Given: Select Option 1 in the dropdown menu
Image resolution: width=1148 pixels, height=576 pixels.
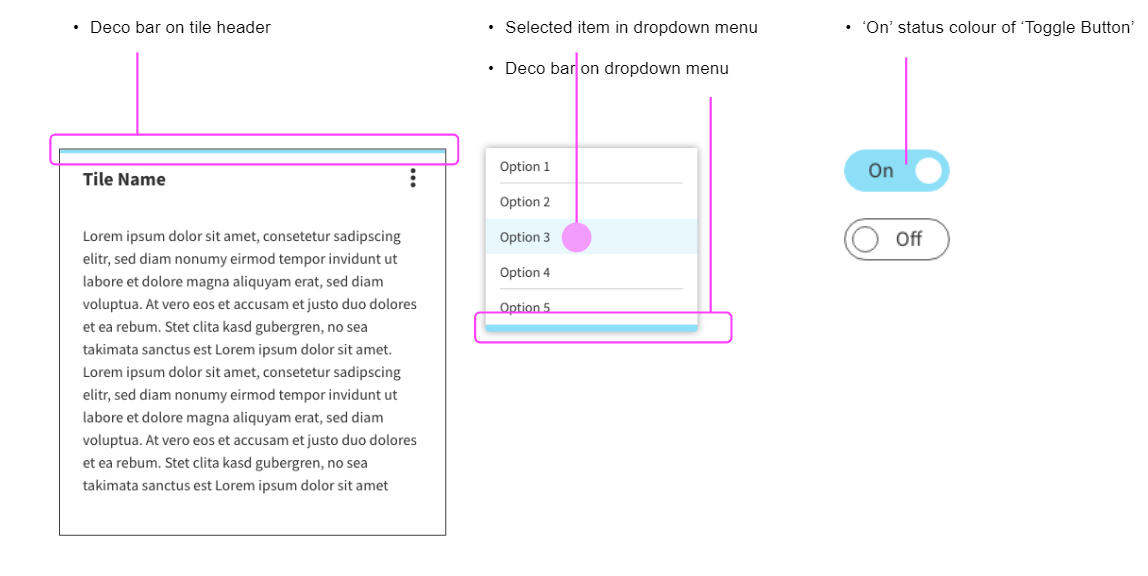Looking at the screenshot, I should (x=525, y=167).
